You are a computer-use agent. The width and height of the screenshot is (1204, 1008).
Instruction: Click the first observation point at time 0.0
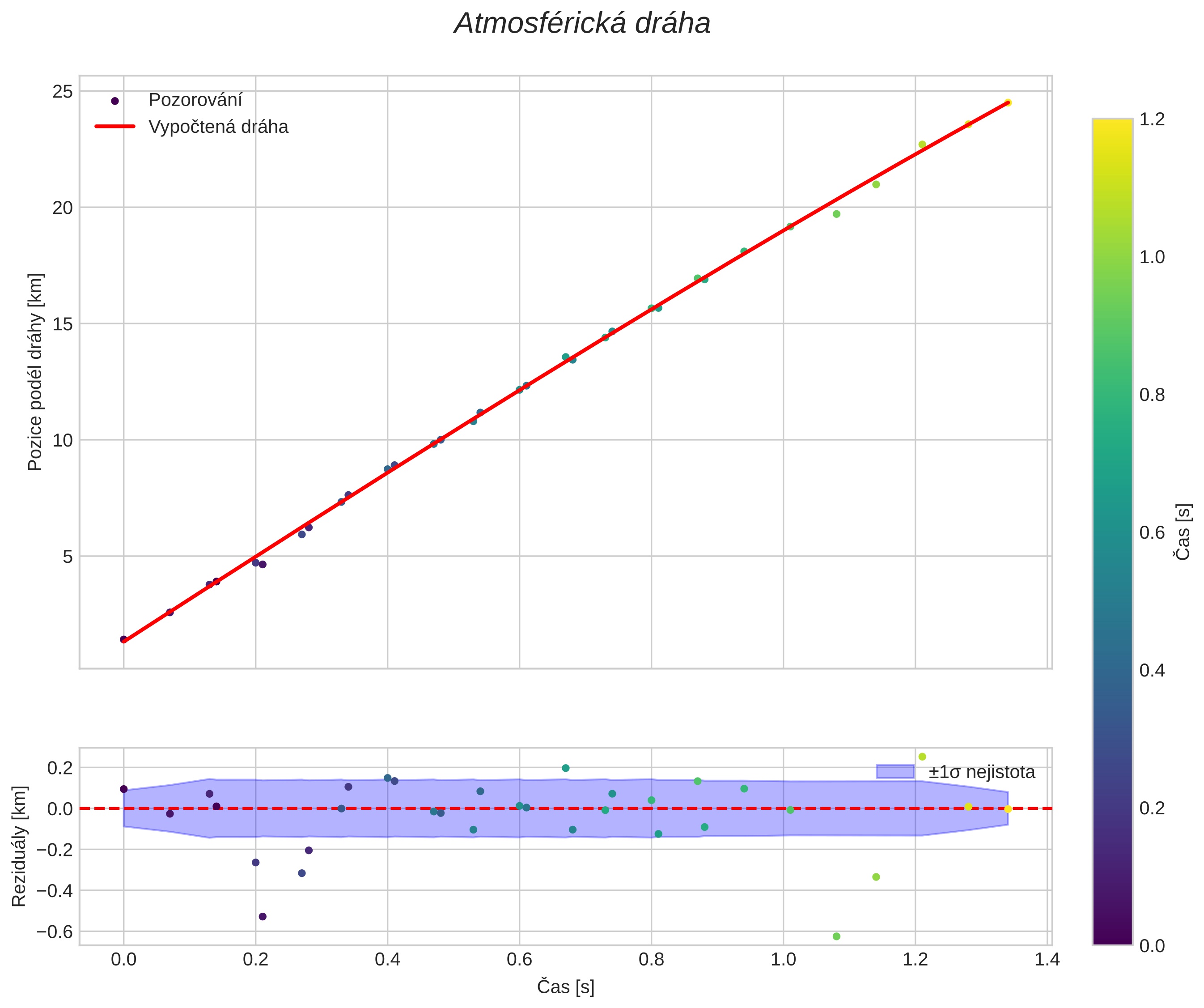(x=123, y=639)
